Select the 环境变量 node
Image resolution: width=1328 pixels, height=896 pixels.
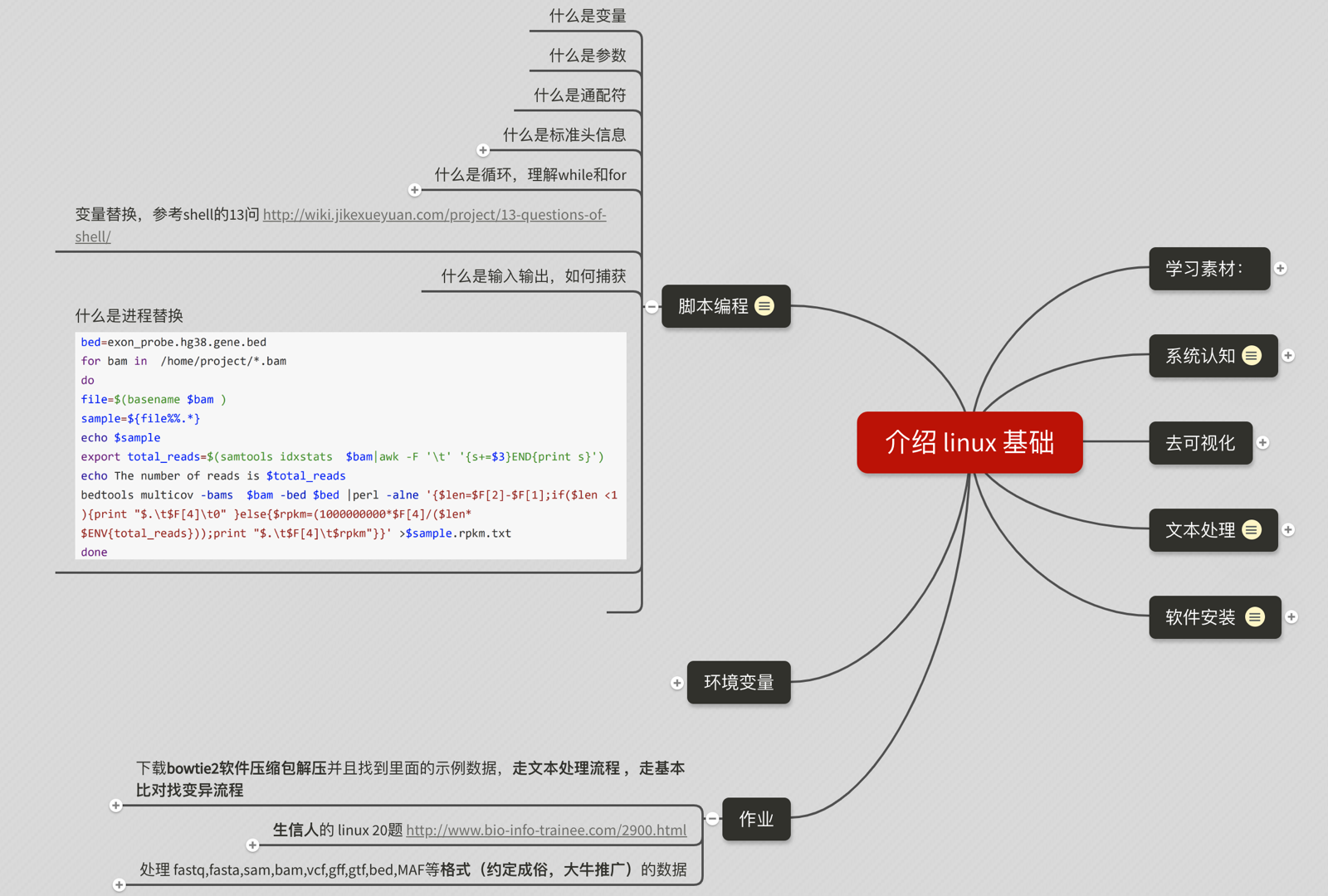point(739,683)
